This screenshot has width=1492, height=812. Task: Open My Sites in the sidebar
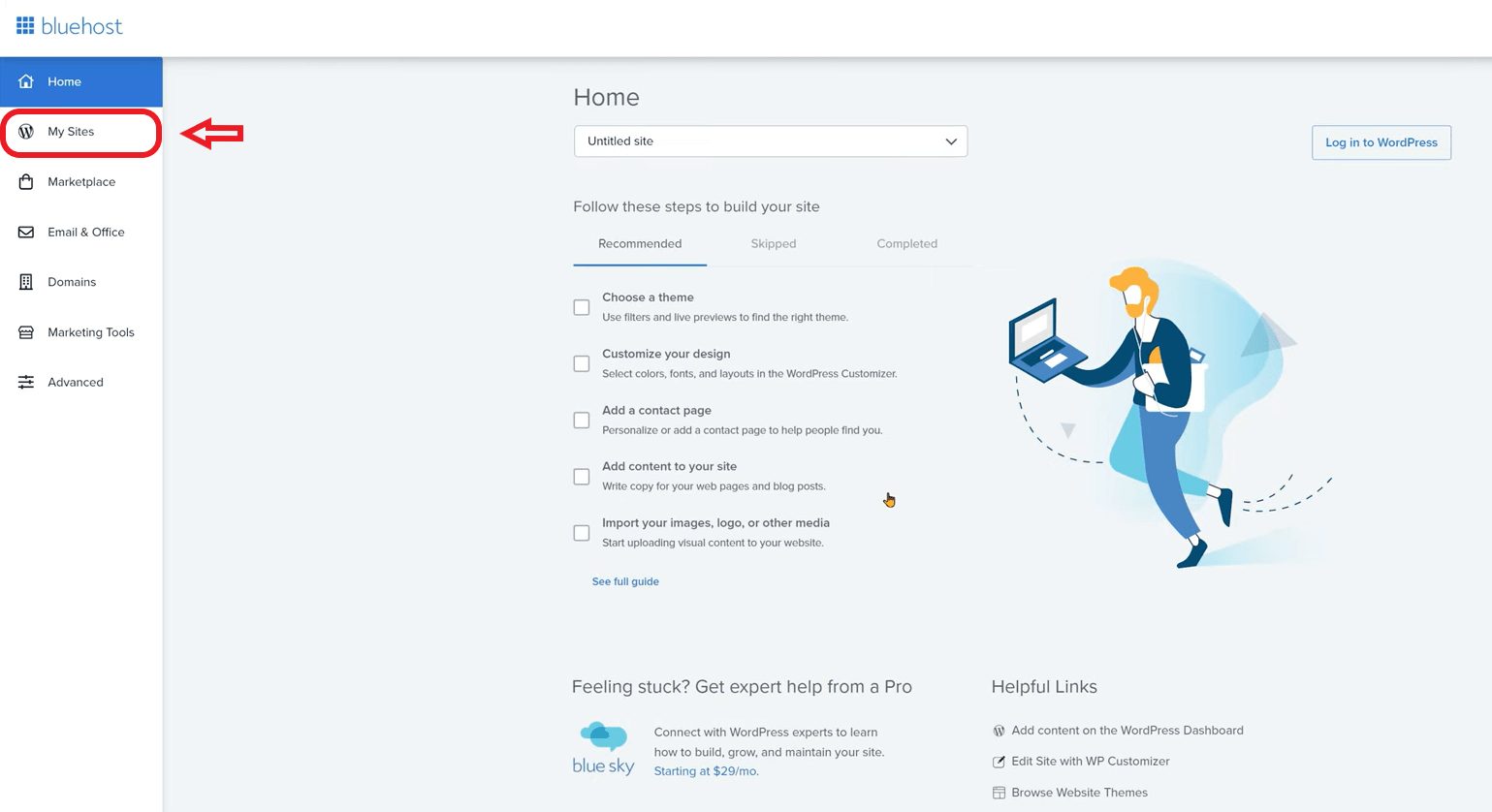point(81,133)
